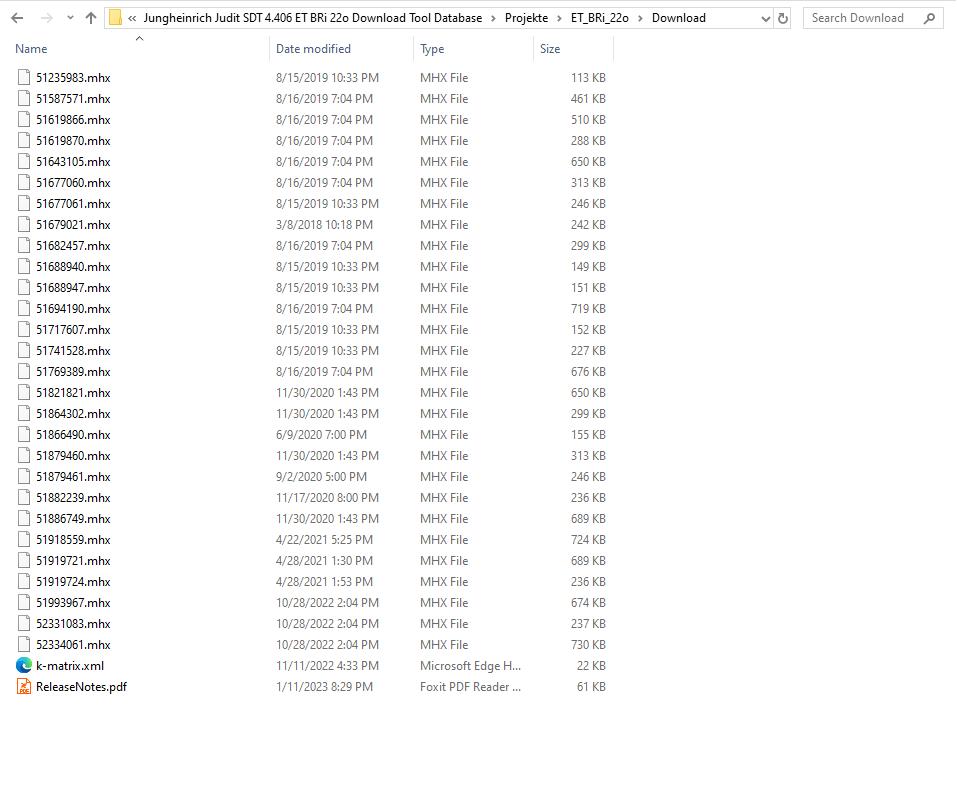Click date 3/8/2018 10:18 PM

point(324,225)
